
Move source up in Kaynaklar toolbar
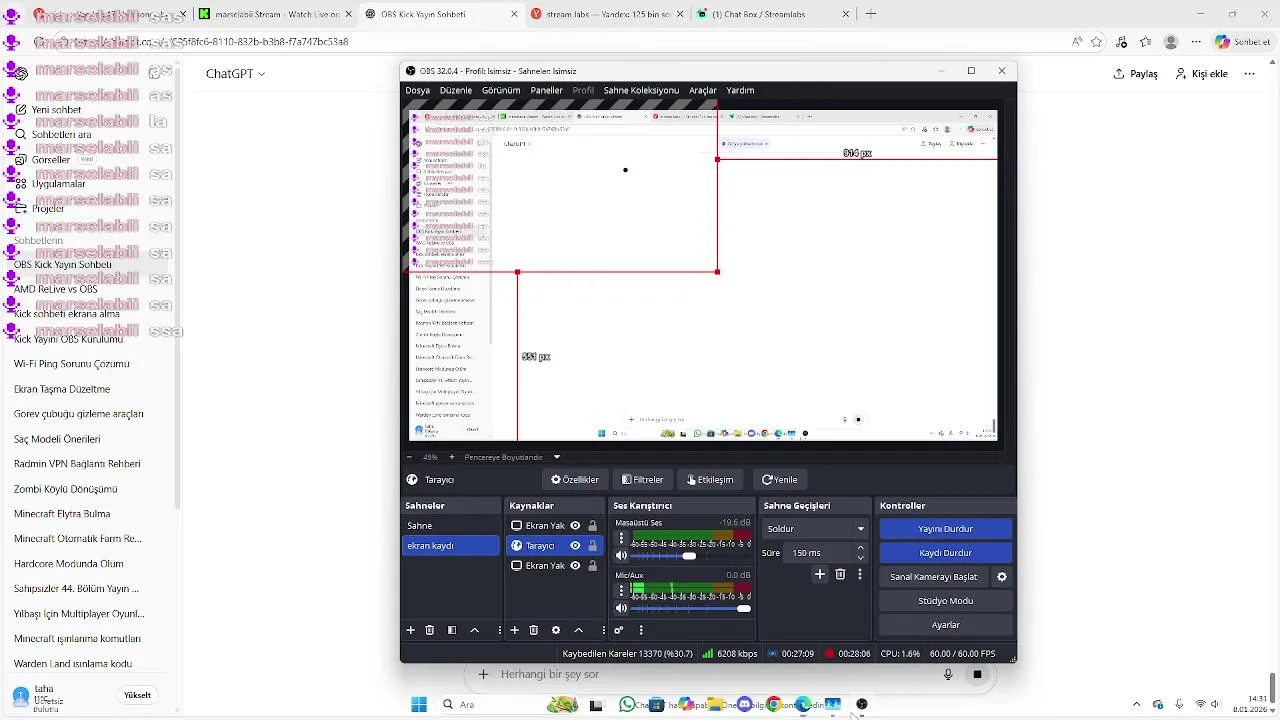click(578, 630)
